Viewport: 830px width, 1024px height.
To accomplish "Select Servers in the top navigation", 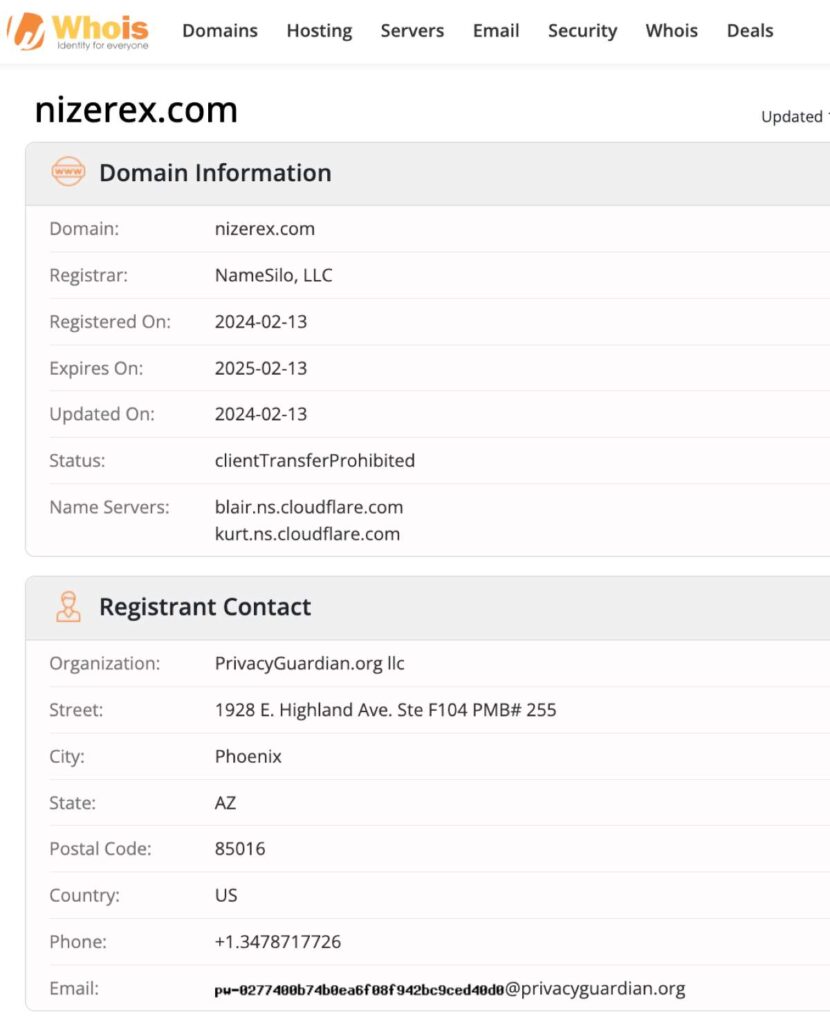I will (x=411, y=31).
